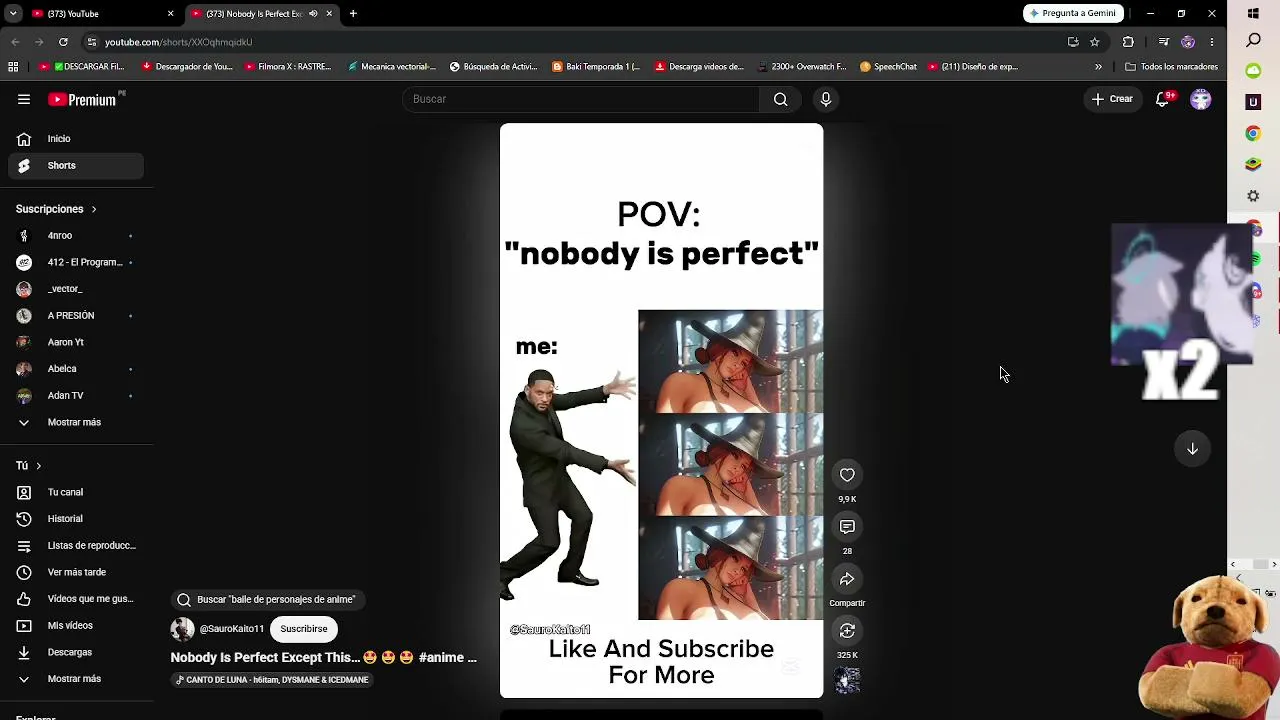Screen dimensions: 1280x720
Task: Subscribe to SauroKaito11 with Suscribirse
Action: point(304,629)
